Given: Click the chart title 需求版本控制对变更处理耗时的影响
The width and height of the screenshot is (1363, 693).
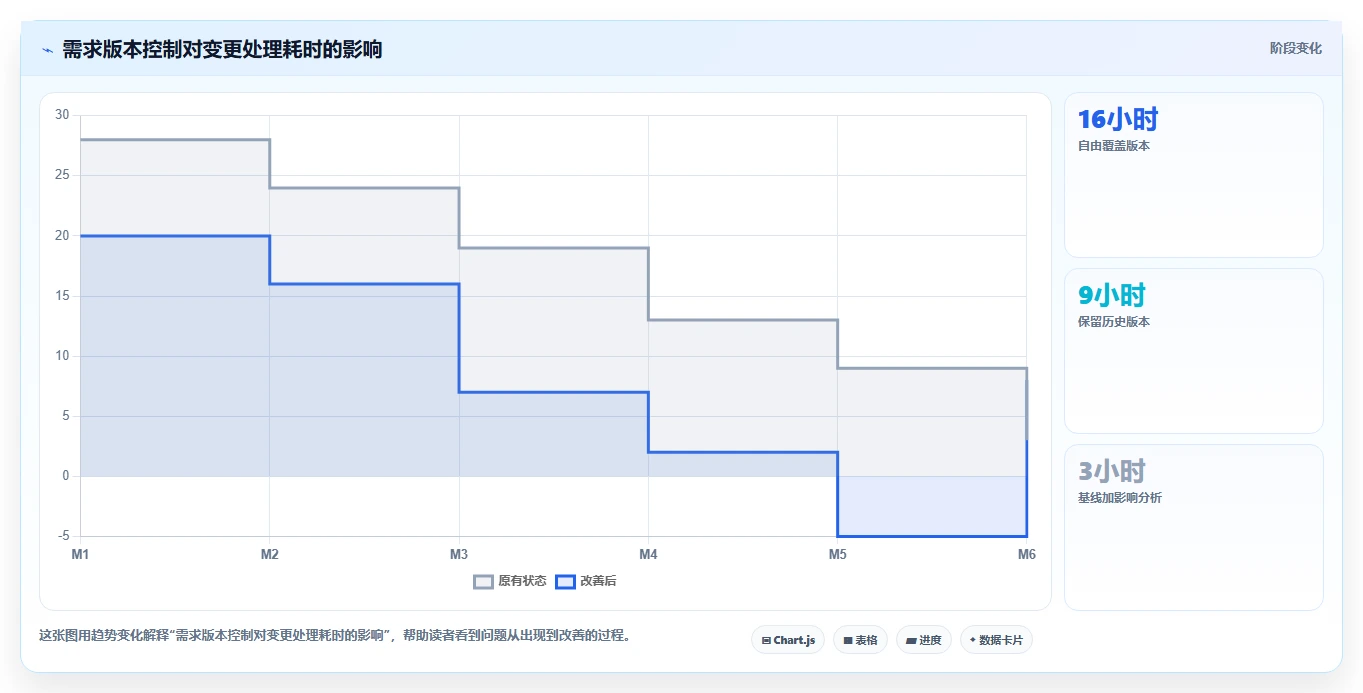Looking at the screenshot, I should pos(222,49).
